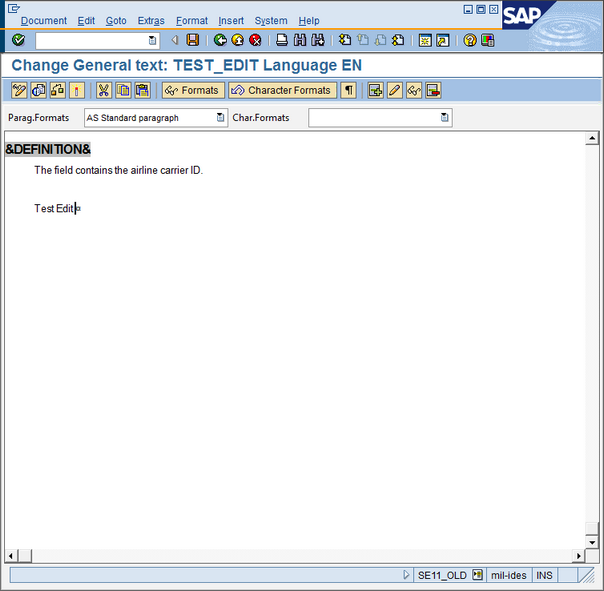
Task: Click the icon left of the red-marked toolbar icon
Action: point(414,91)
